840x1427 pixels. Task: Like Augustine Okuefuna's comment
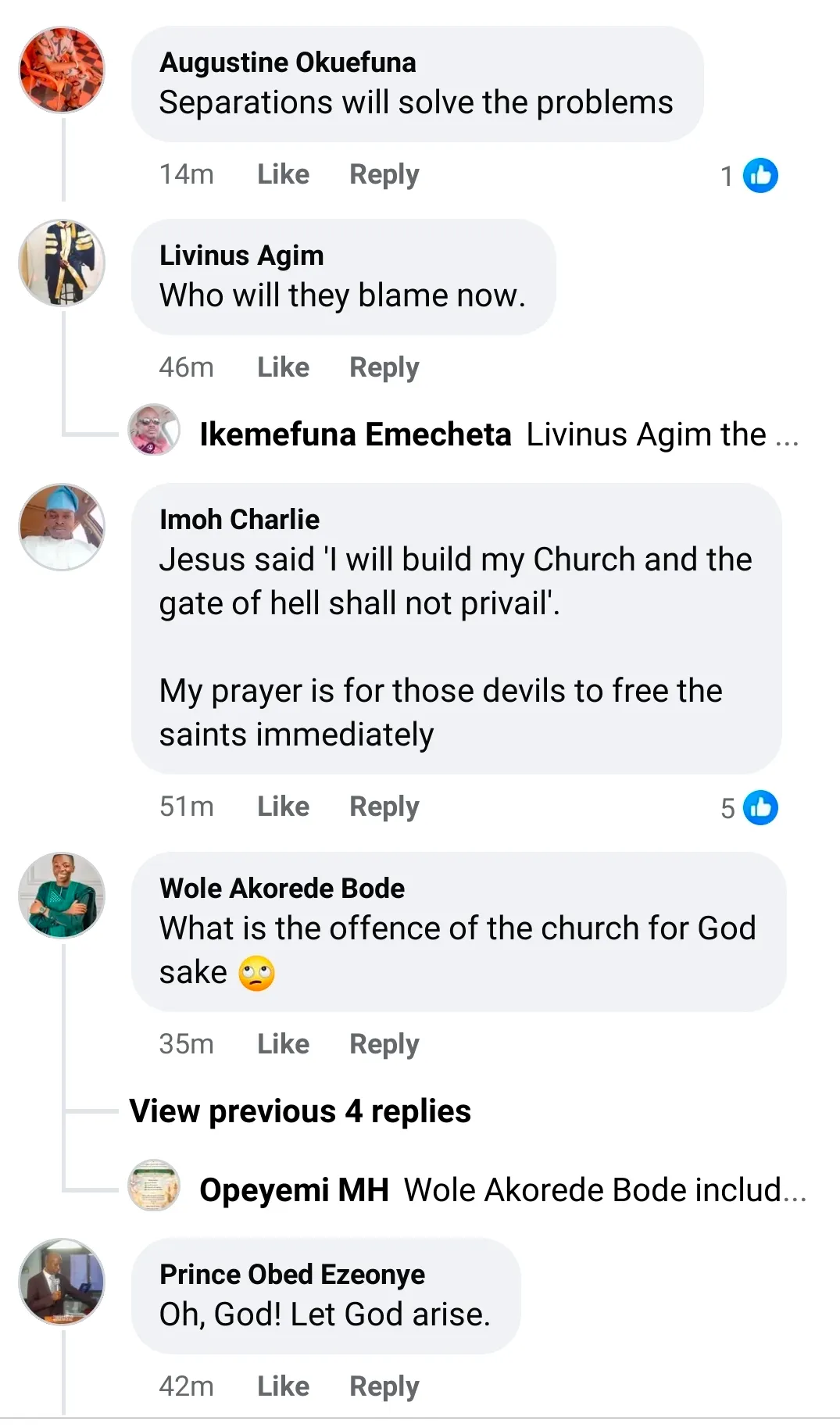pyautogui.click(x=283, y=174)
